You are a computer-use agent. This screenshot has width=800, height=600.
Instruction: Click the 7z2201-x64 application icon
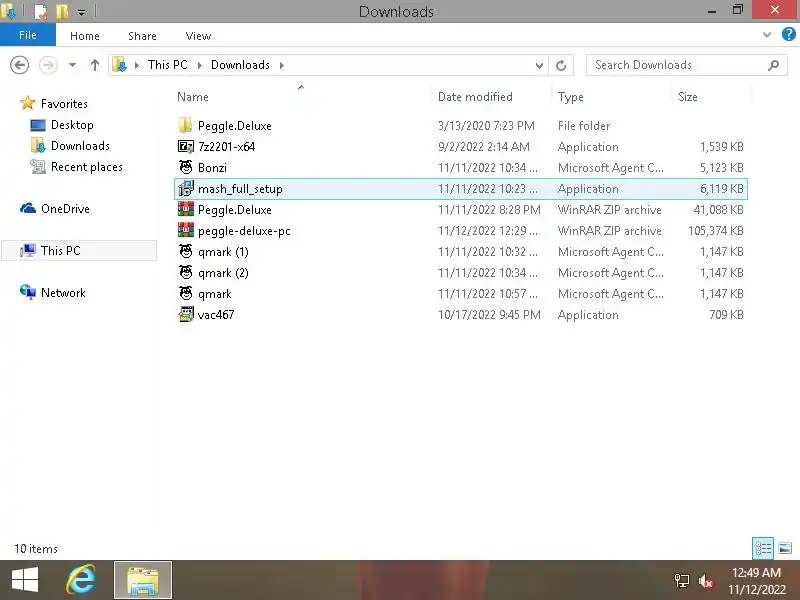pos(186,146)
